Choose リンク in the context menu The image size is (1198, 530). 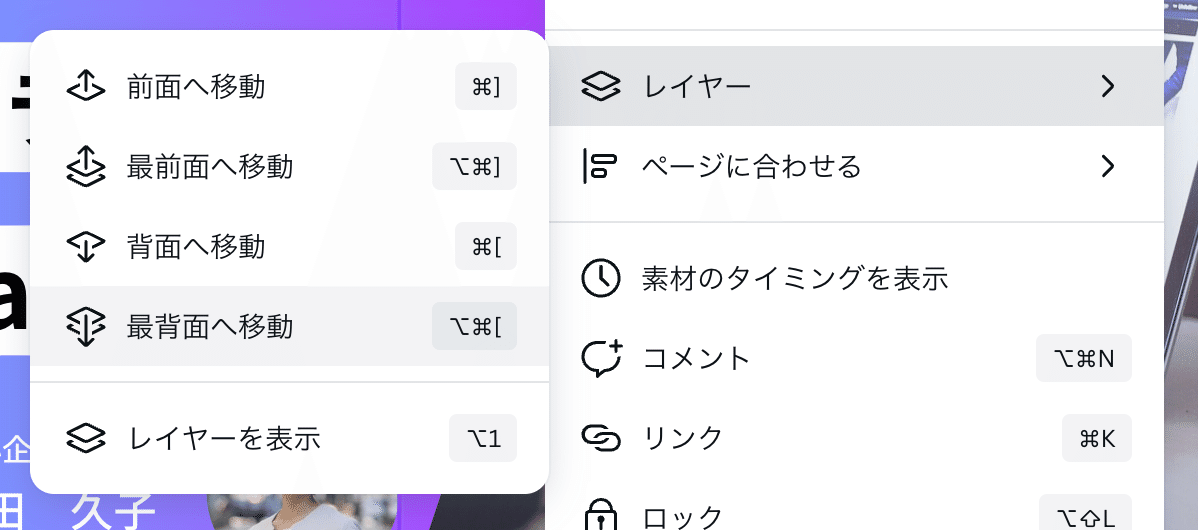[x=856, y=438]
